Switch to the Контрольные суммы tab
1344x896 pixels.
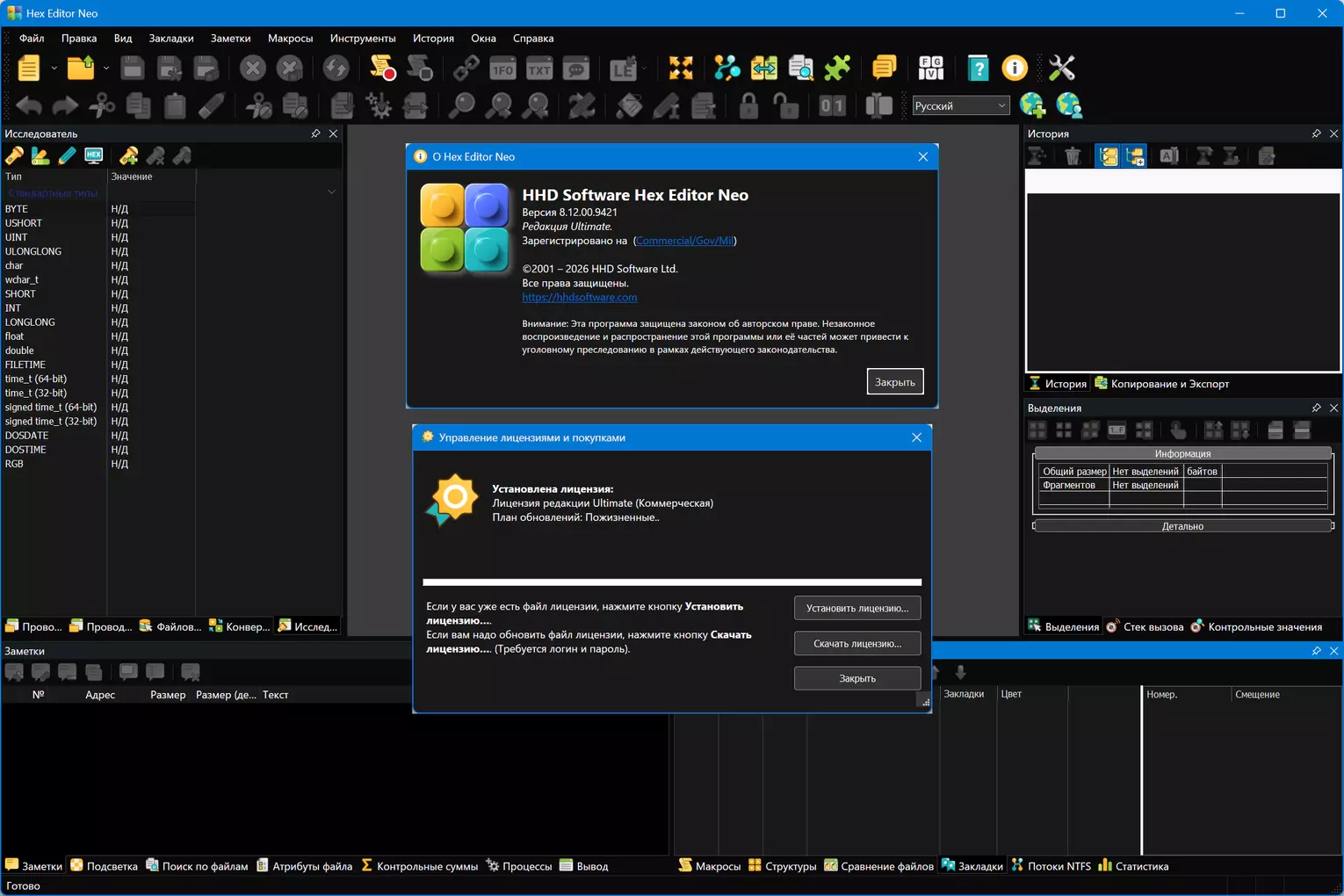tap(419, 866)
